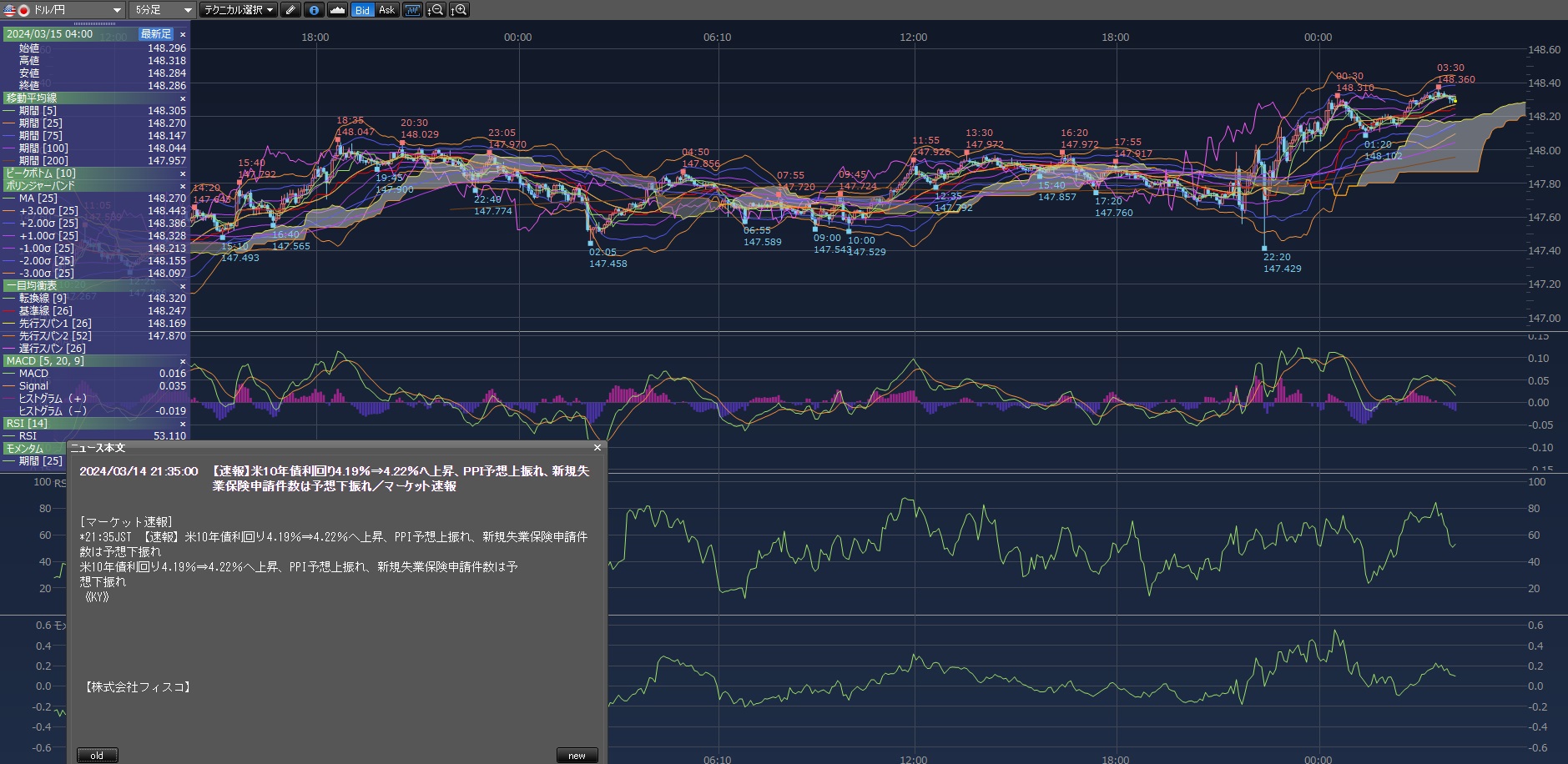
Task: Remove the ボリンジャーバンド indicator
Action: (x=183, y=186)
